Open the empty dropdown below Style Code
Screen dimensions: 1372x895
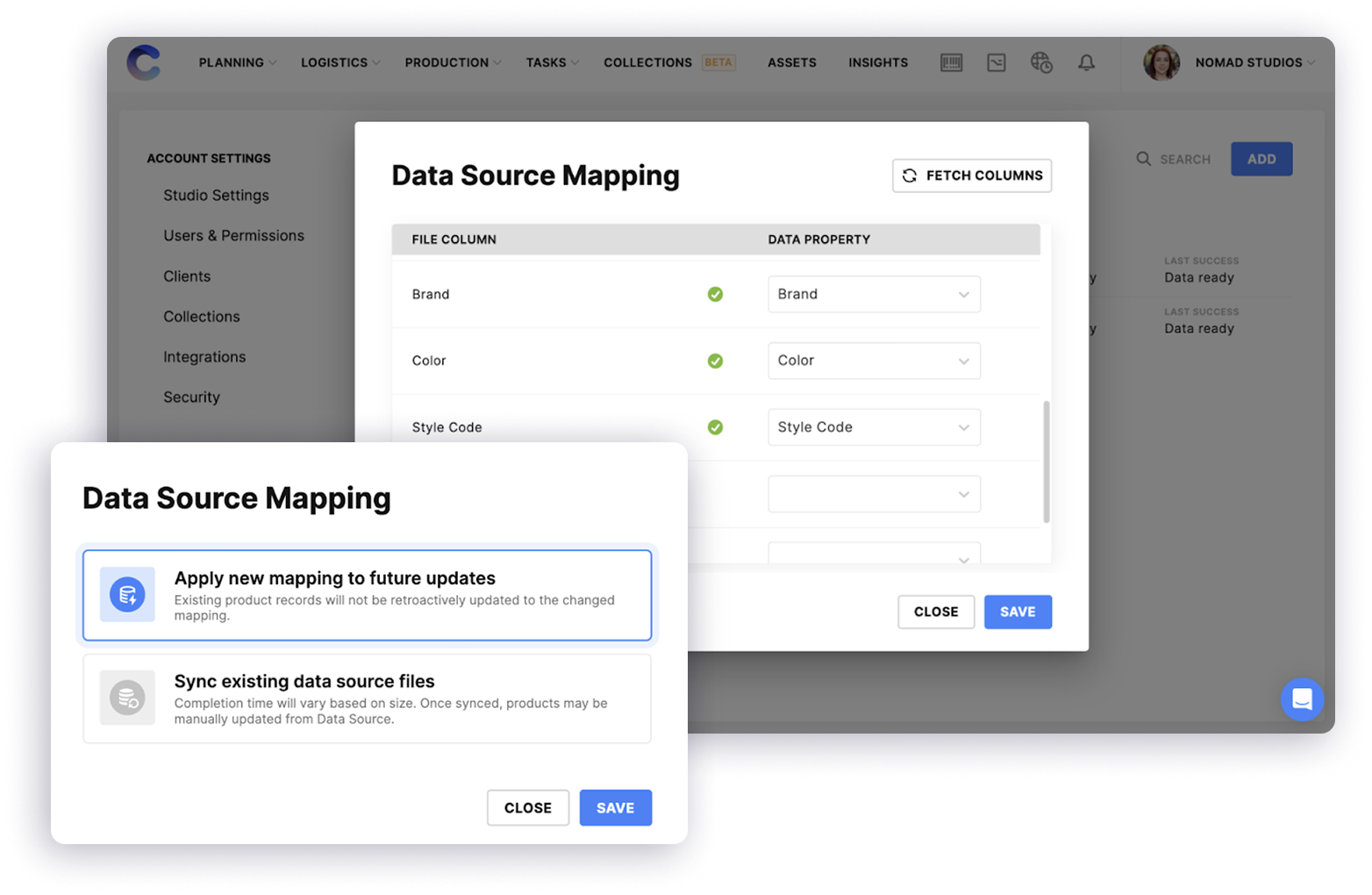click(x=875, y=494)
